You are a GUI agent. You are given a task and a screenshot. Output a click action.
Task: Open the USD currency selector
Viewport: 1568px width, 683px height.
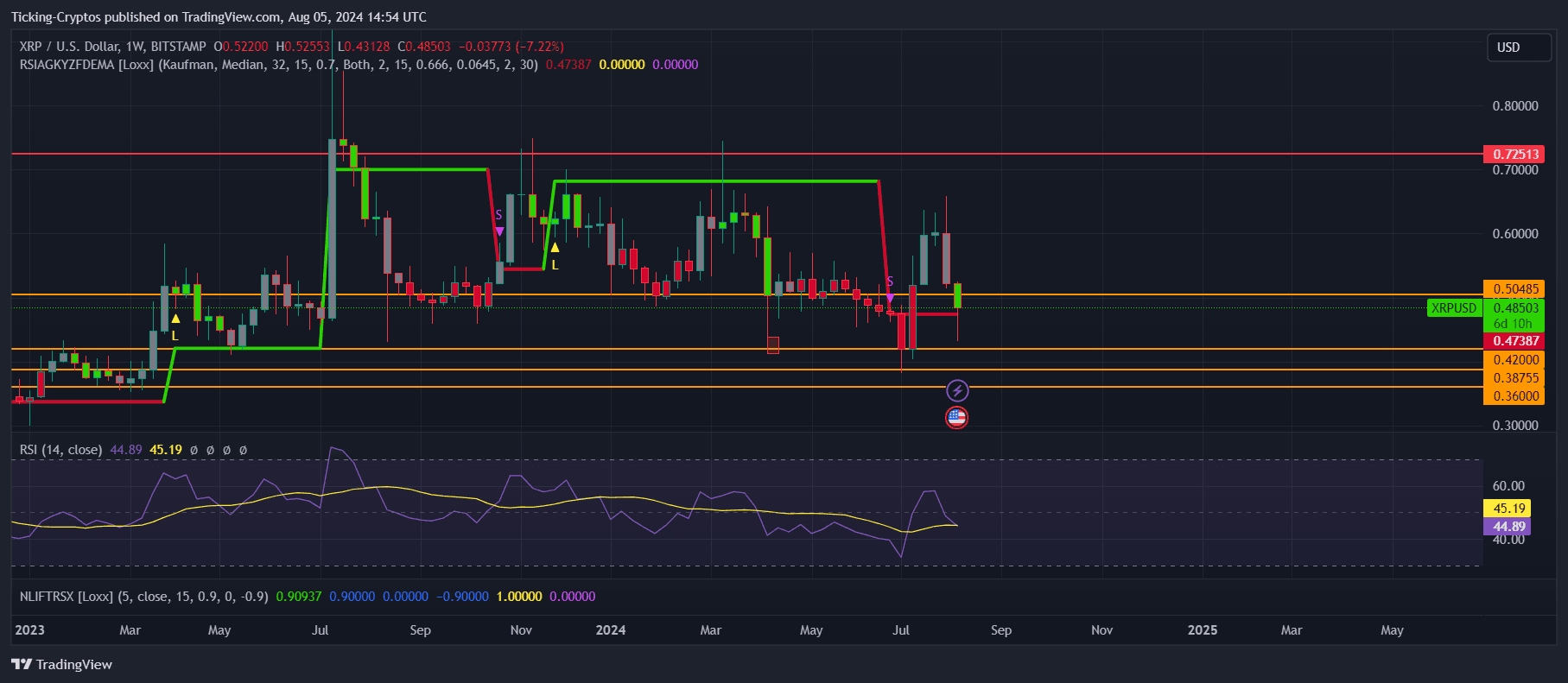[x=1518, y=47]
